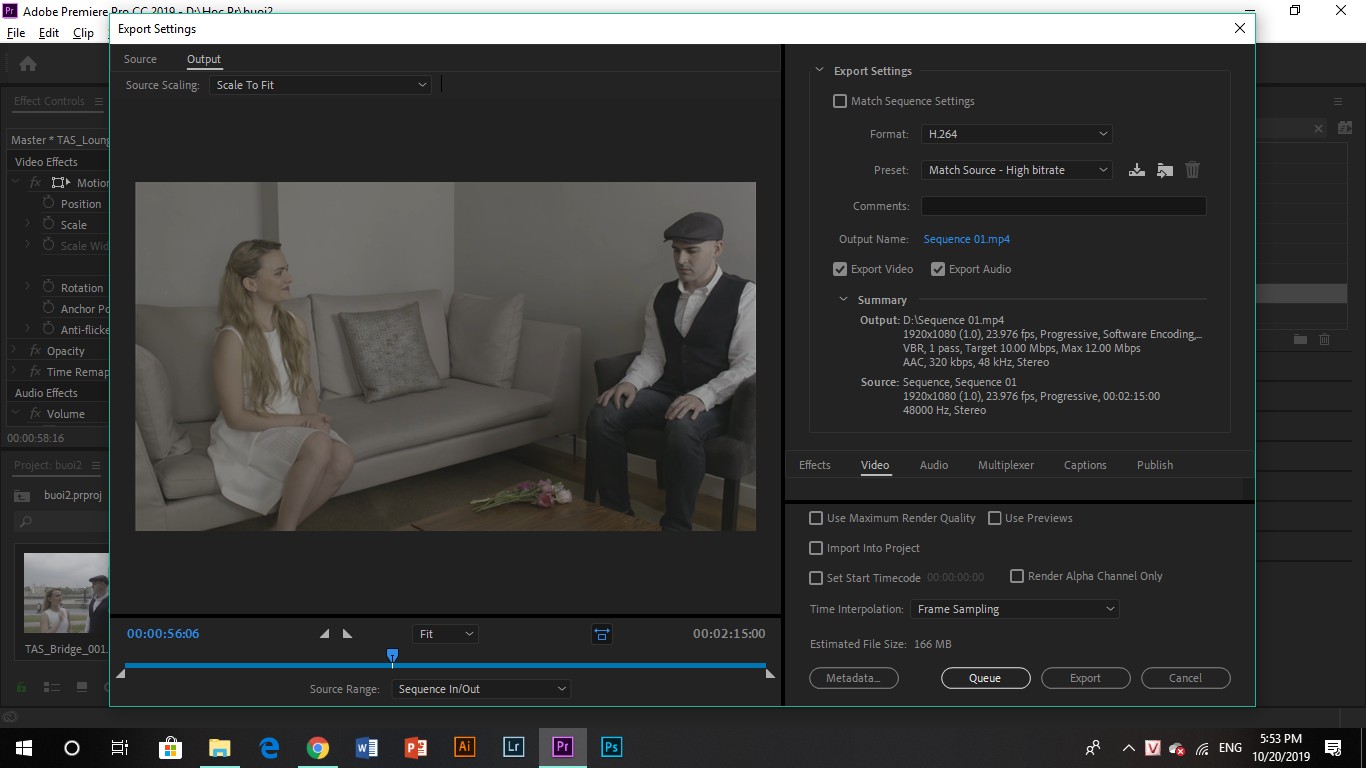Click the Save Preset icon

coord(1137,170)
